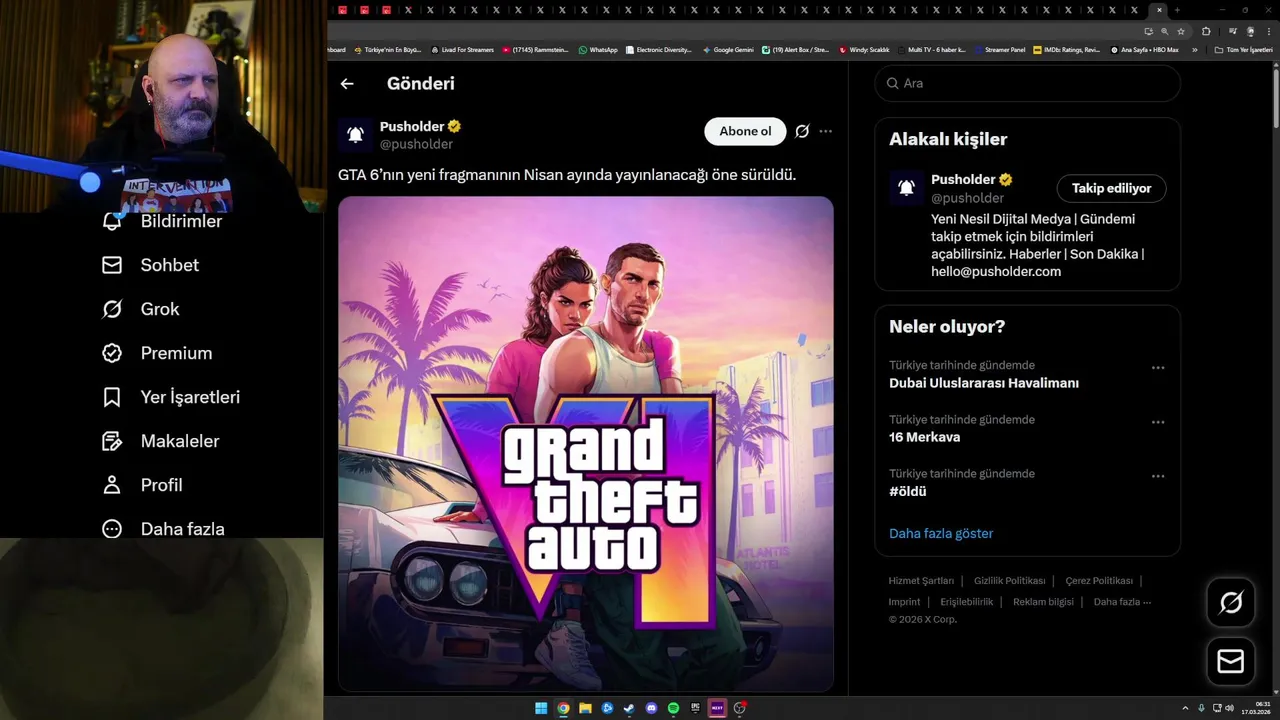
Task: Open Steam from the taskbar
Action: 629,708
